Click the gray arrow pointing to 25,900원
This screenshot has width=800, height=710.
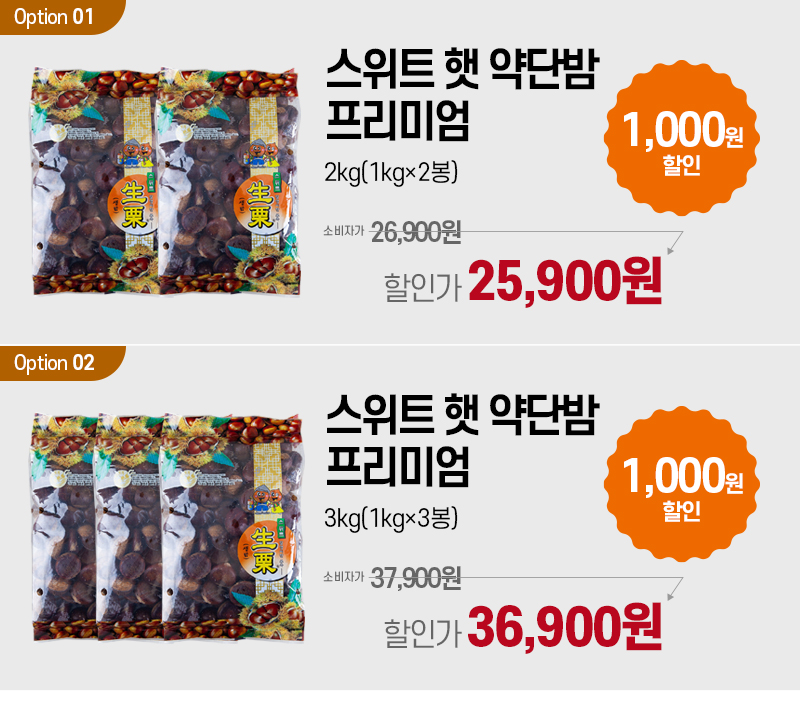(675, 243)
